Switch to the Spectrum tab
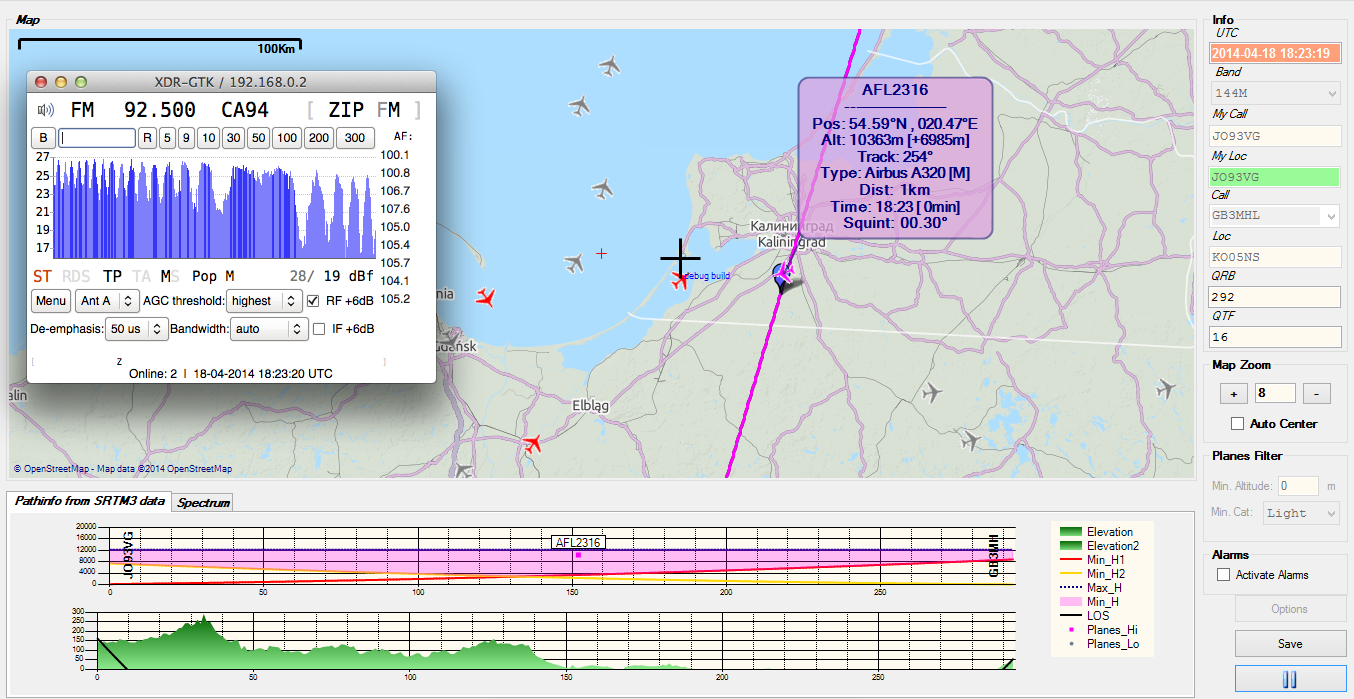Image resolution: width=1354 pixels, height=699 pixels. click(x=203, y=503)
